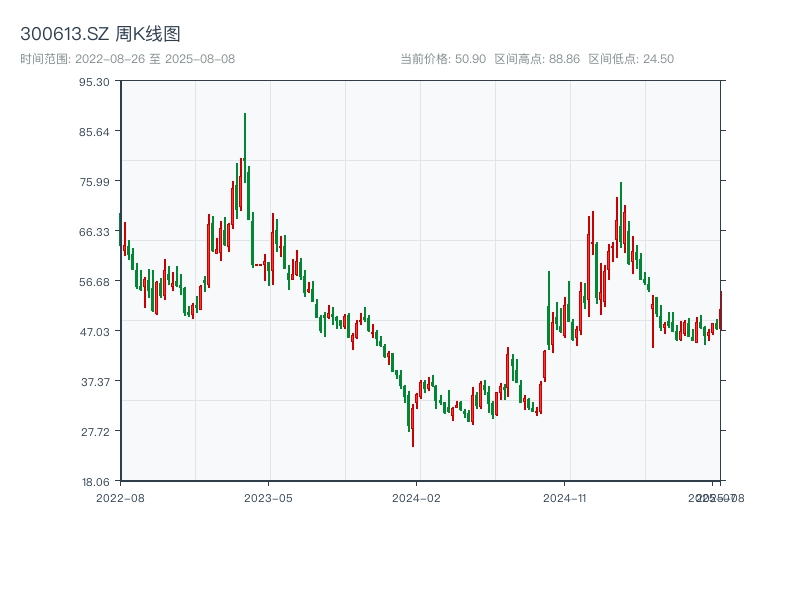Click the lowest red candle near 24.50
800x600 pixels.
[x=413, y=426]
